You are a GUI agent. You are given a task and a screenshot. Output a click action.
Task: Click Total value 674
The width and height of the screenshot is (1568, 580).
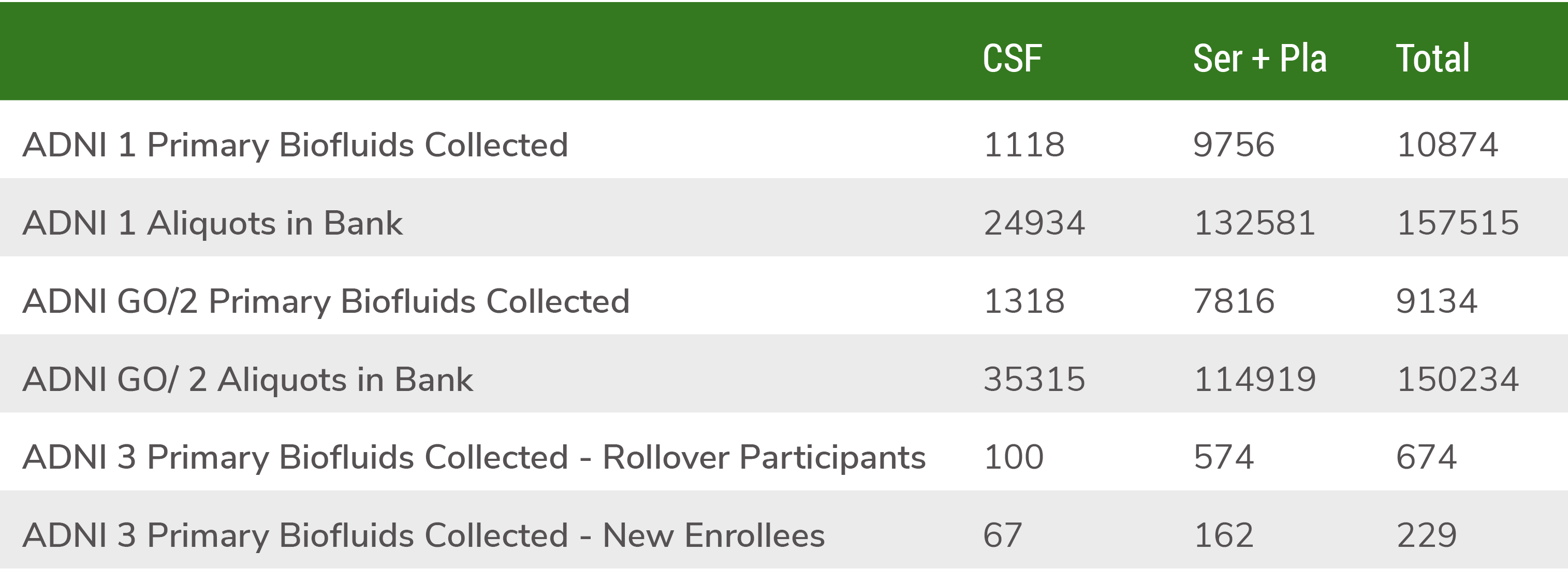(x=1427, y=458)
